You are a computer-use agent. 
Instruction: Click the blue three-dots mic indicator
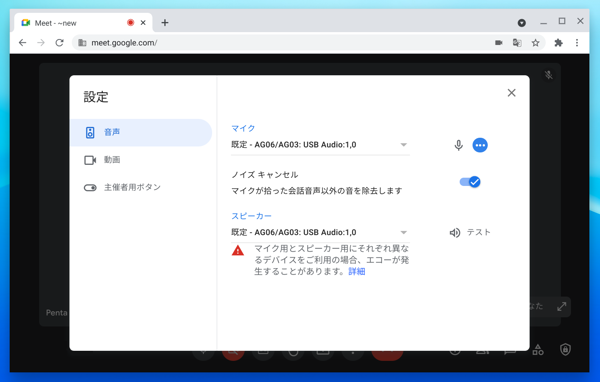(480, 145)
